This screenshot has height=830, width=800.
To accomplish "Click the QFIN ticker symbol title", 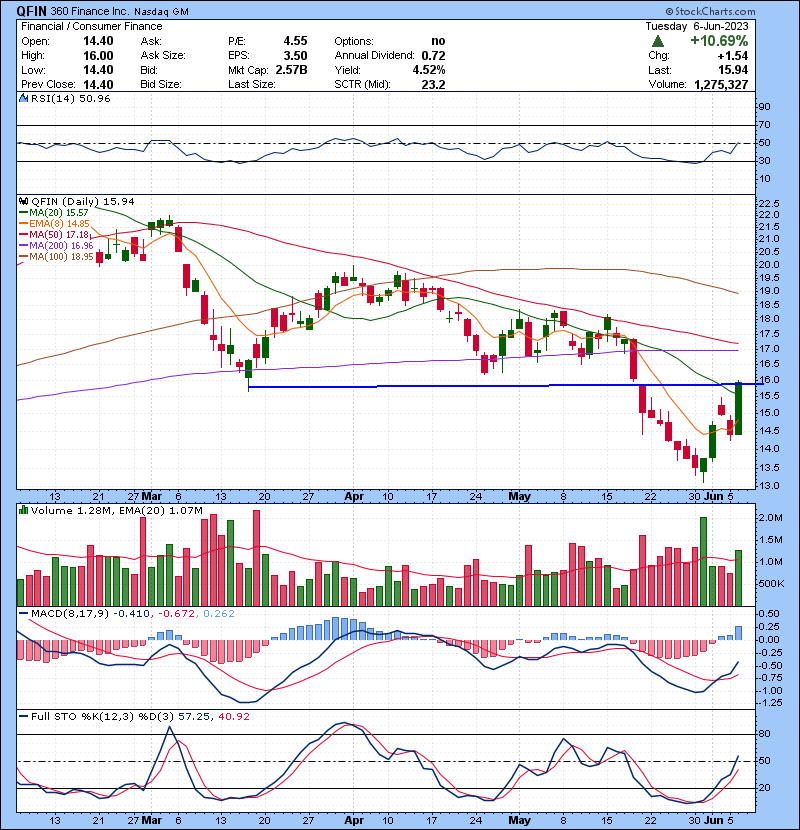I will pos(31,11).
